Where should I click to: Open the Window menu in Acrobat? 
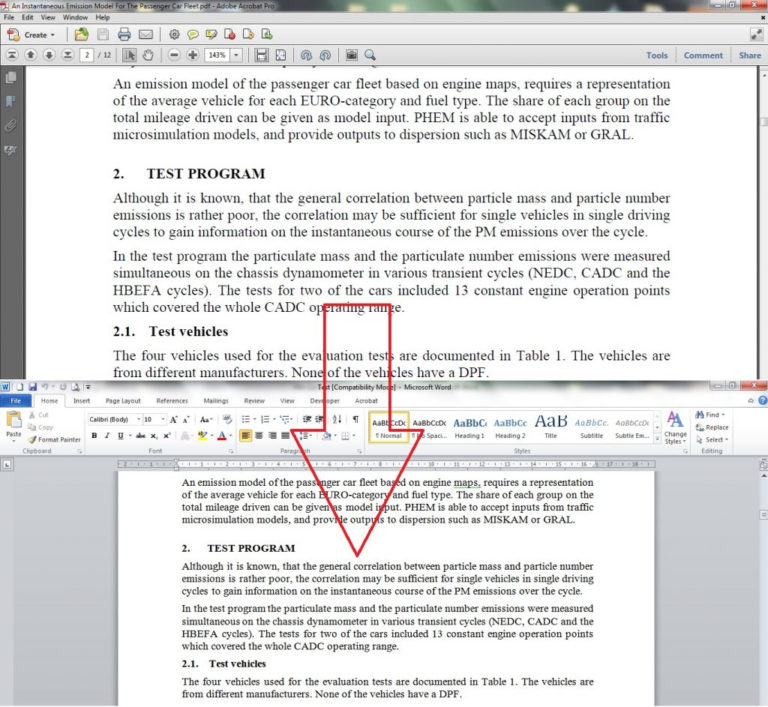click(75, 17)
